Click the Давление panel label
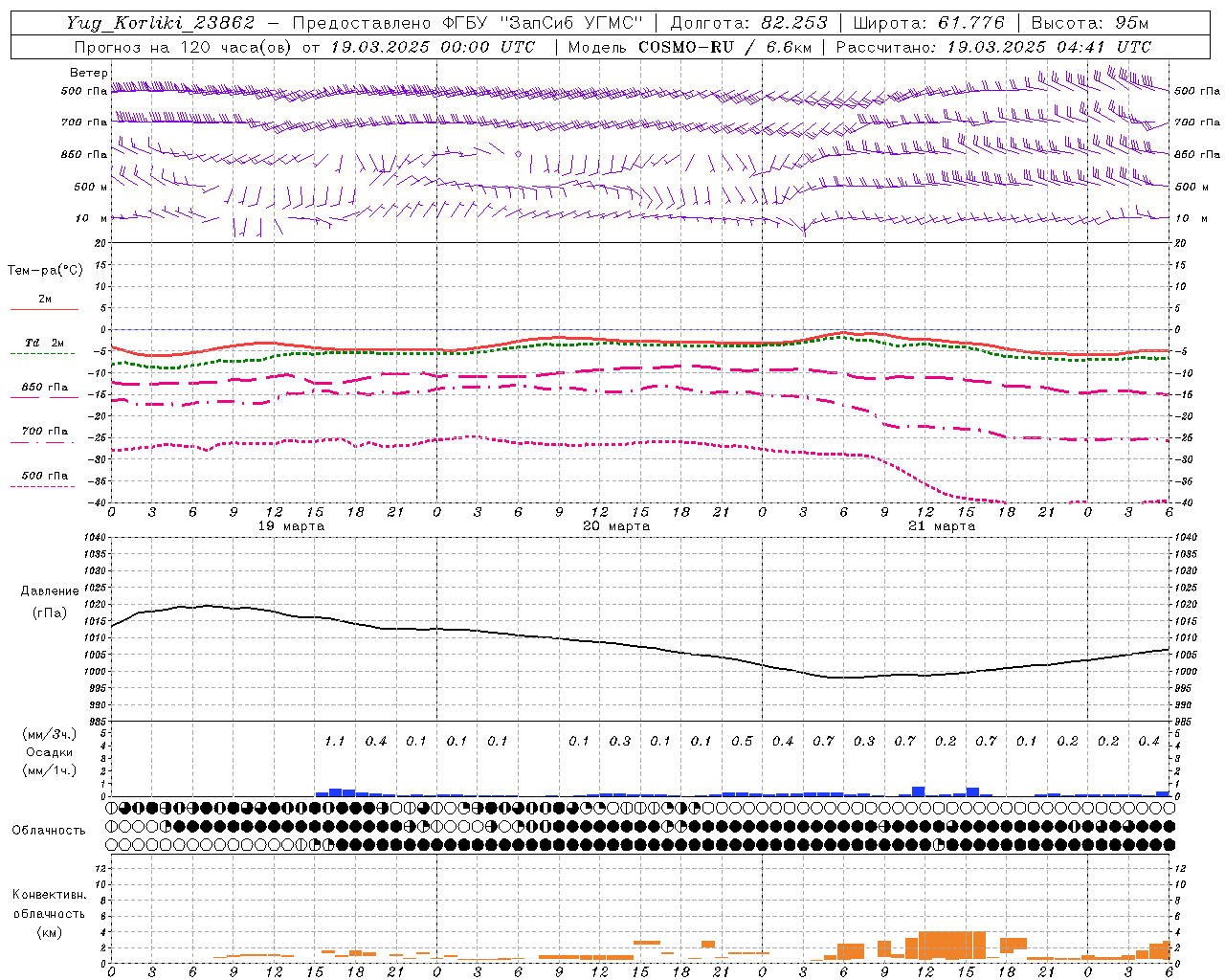Viewport: 1225px width, 980px height. (50, 591)
